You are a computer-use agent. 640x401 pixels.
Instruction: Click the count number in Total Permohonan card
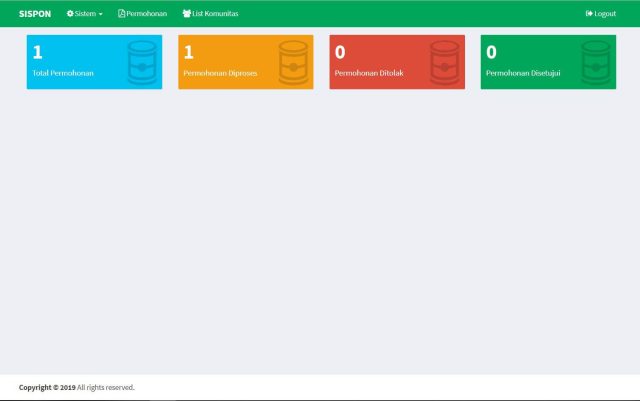coord(38,52)
